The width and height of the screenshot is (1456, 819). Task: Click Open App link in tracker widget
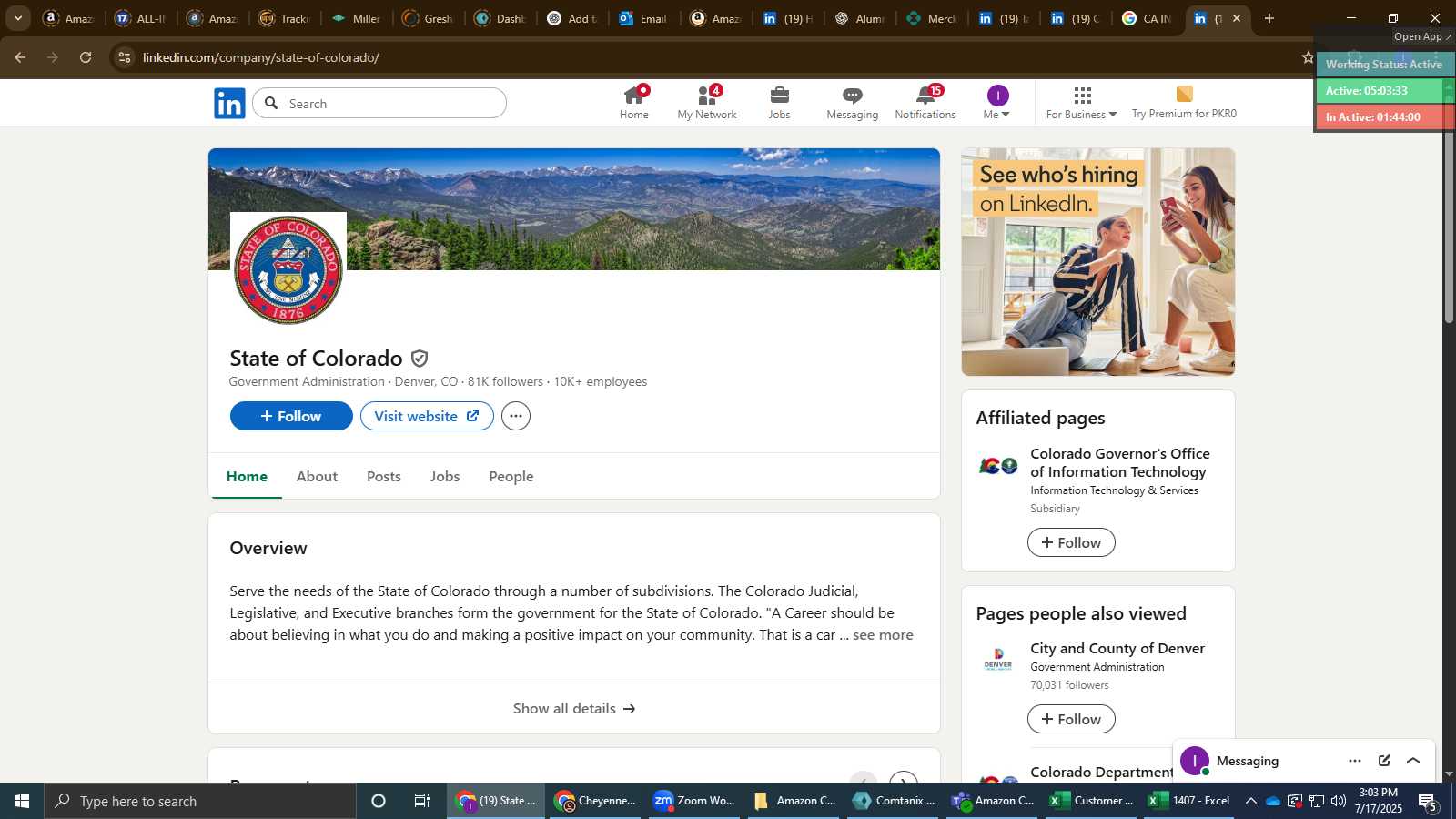(x=1422, y=36)
